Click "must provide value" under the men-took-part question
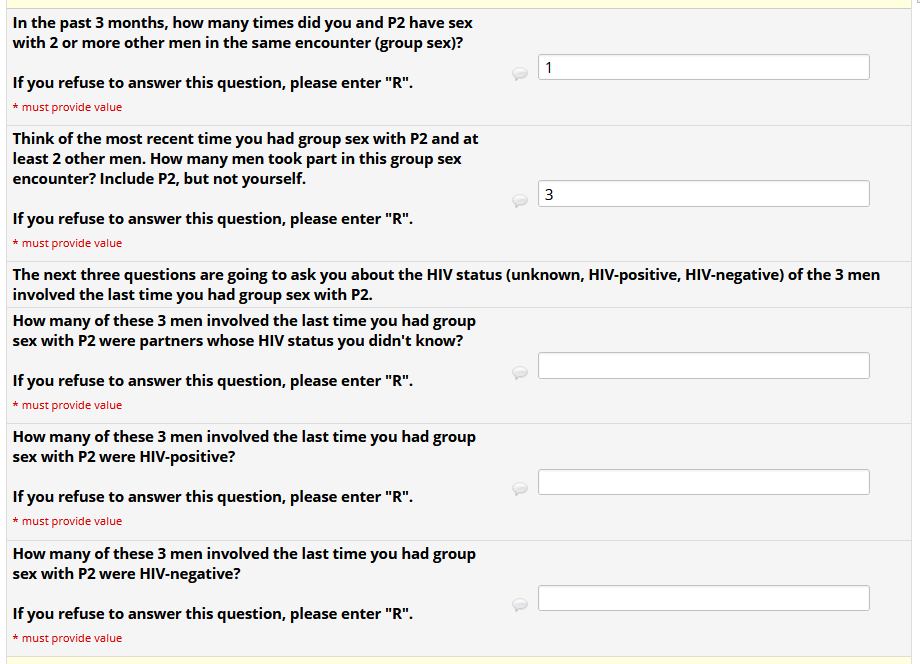This screenshot has width=920, height=664. [71, 243]
